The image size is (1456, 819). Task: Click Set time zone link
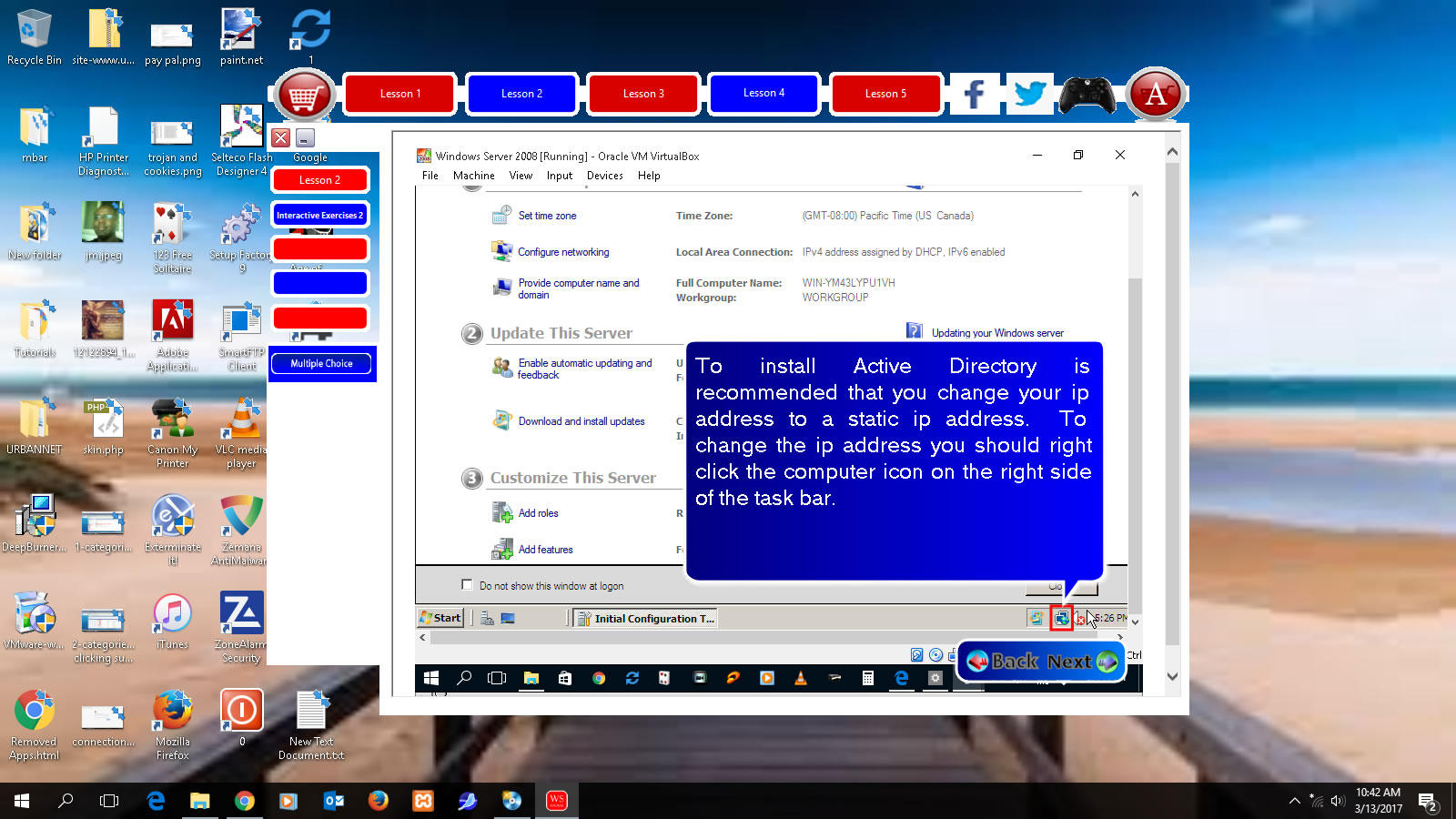547,216
